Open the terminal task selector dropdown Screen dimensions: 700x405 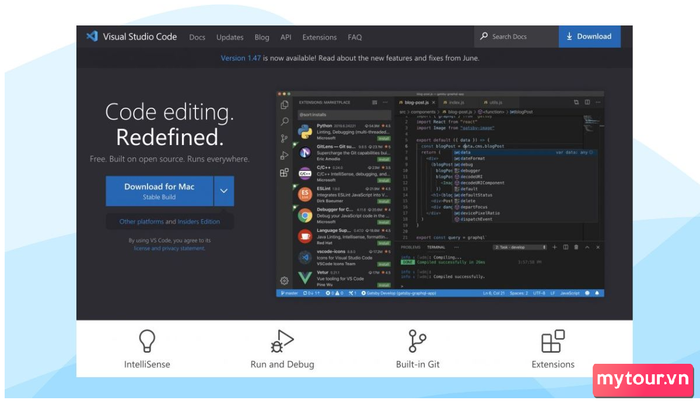pyautogui.click(x=520, y=247)
